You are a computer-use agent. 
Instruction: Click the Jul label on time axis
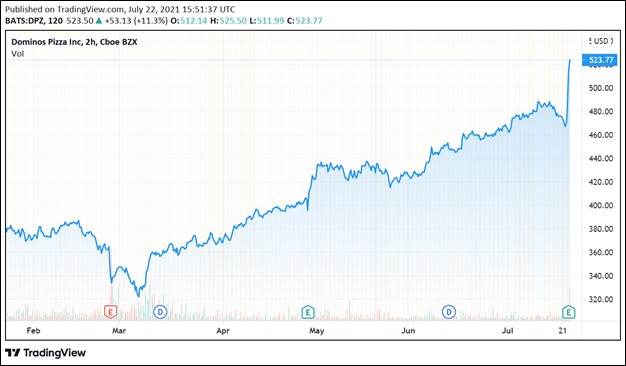(507, 331)
